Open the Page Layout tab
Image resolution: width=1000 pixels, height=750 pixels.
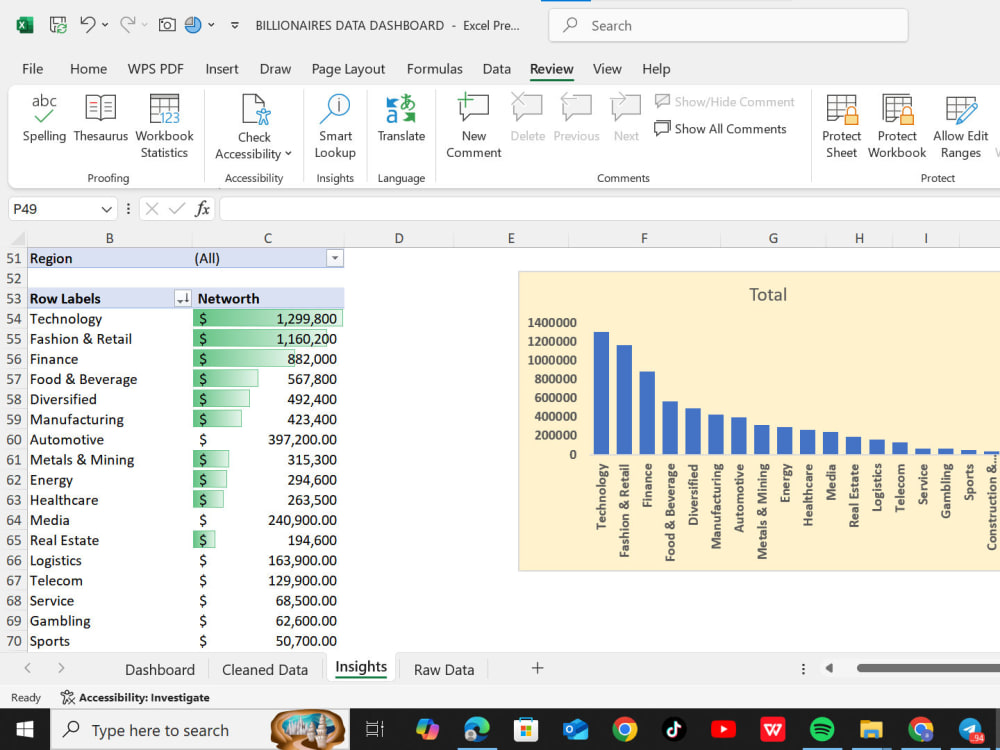pyautogui.click(x=348, y=69)
